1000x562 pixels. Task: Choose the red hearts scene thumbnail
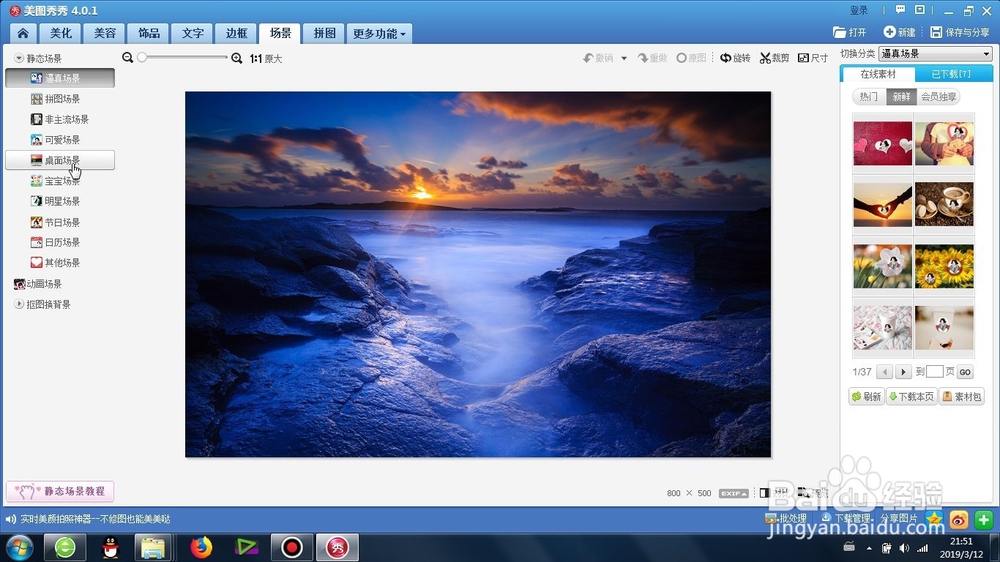(x=883, y=144)
